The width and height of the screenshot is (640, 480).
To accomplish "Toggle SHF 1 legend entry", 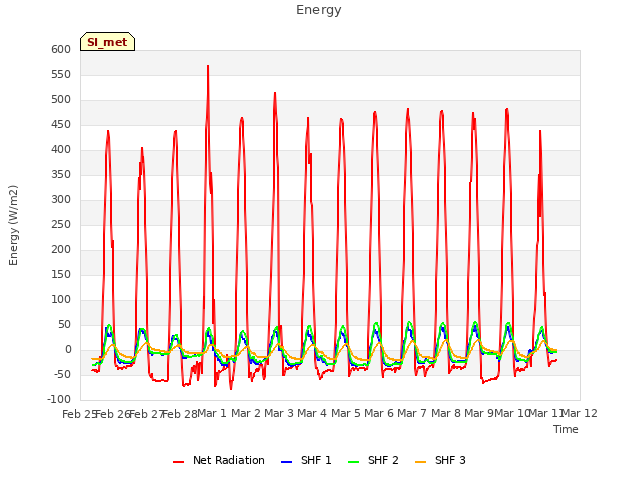I will [x=306, y=460].
